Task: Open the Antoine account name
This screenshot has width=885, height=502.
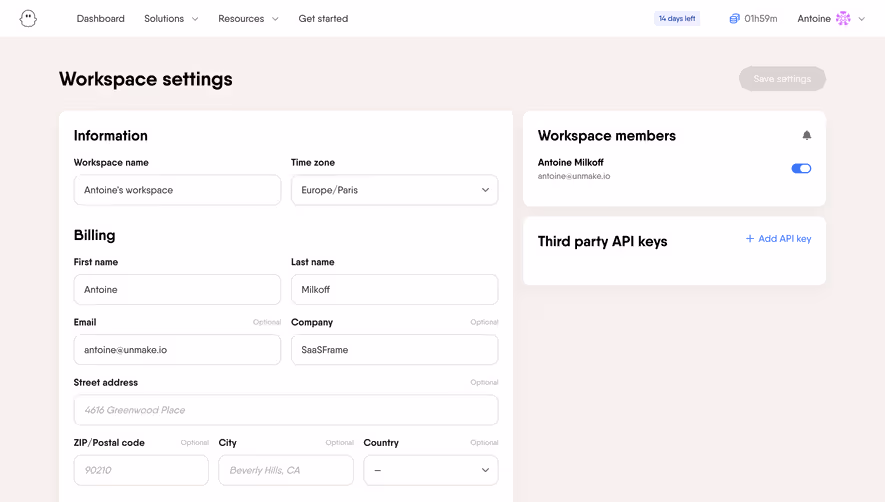Action: click(x=814, y=19)
